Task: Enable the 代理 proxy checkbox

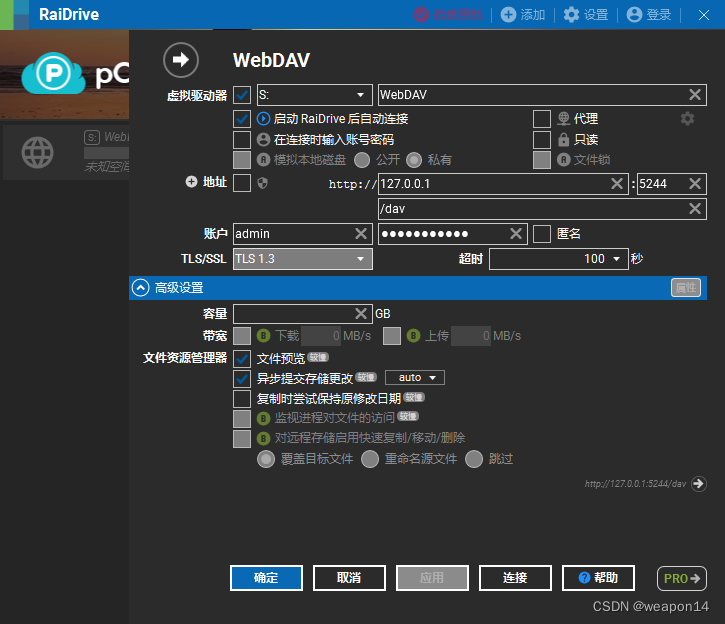Action: [x=541, y=119]
